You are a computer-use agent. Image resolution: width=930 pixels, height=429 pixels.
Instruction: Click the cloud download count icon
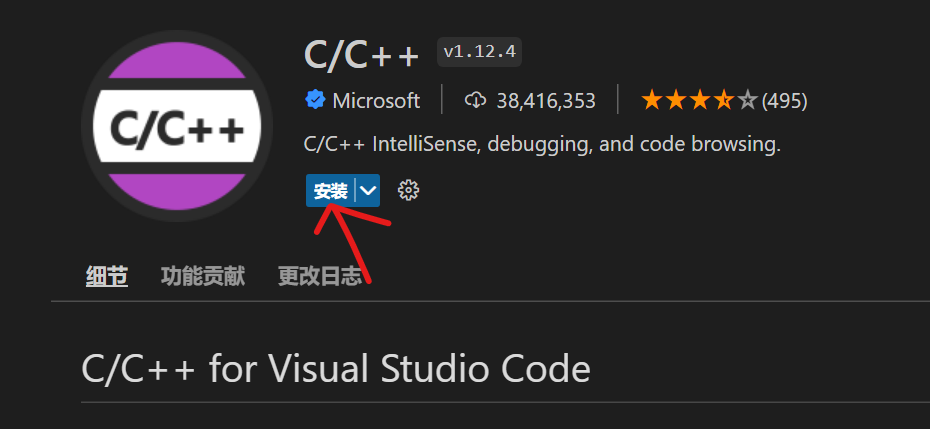click(x=476, y=100)
